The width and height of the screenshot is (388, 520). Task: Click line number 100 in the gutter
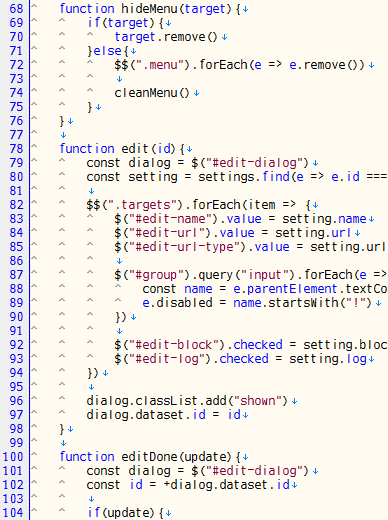click(x=13, y=457)
